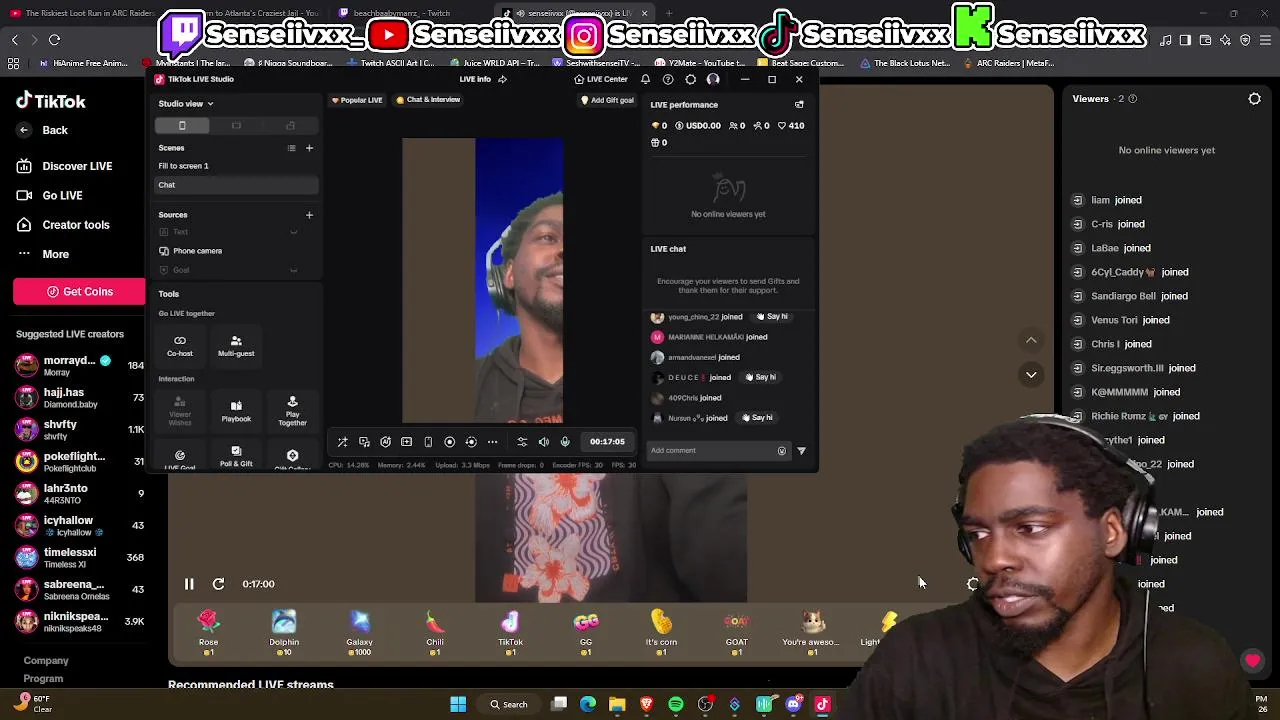This screenshot has width=1280, height=720.
Task: Pop out LIVE performance panel
Action: pos(799,104)
